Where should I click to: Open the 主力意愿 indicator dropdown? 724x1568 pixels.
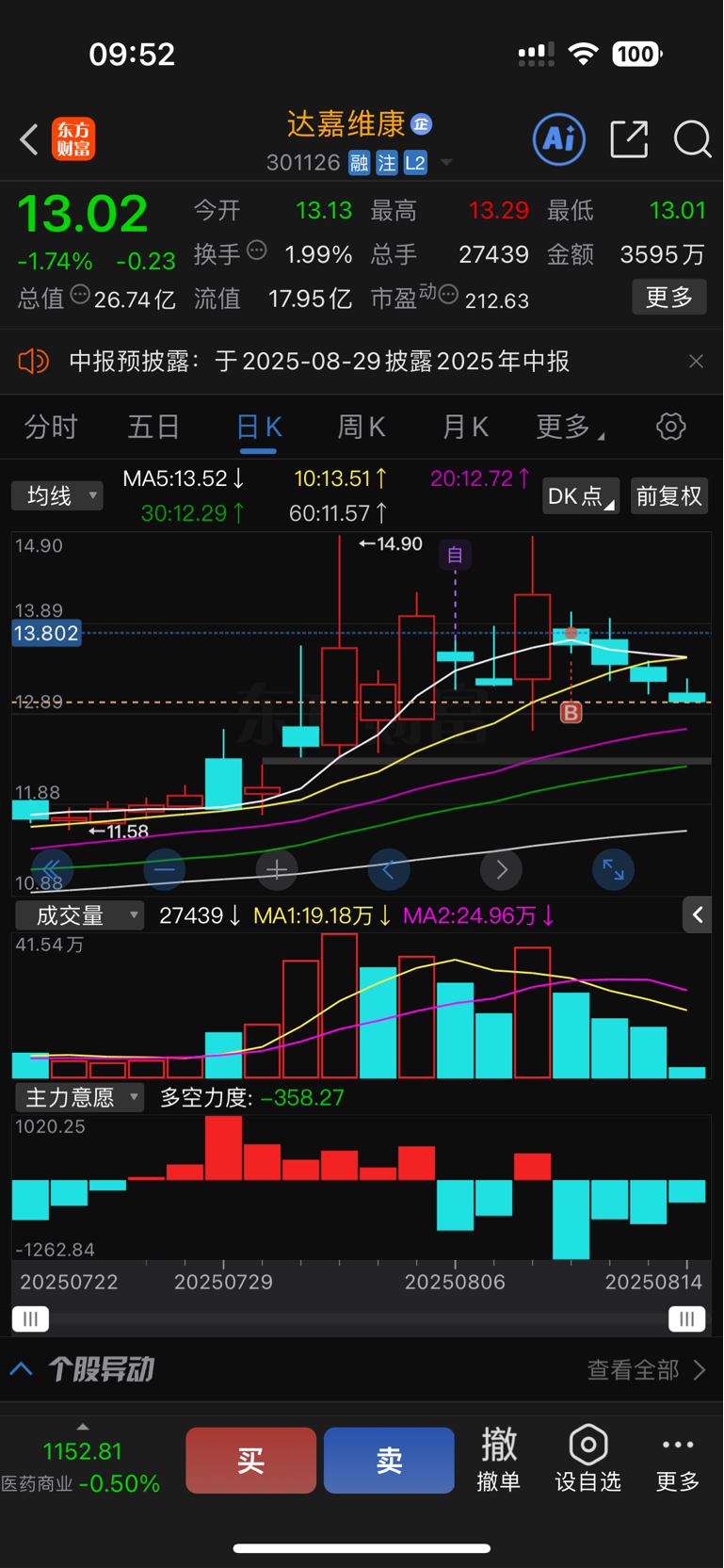pos(79,1097)
